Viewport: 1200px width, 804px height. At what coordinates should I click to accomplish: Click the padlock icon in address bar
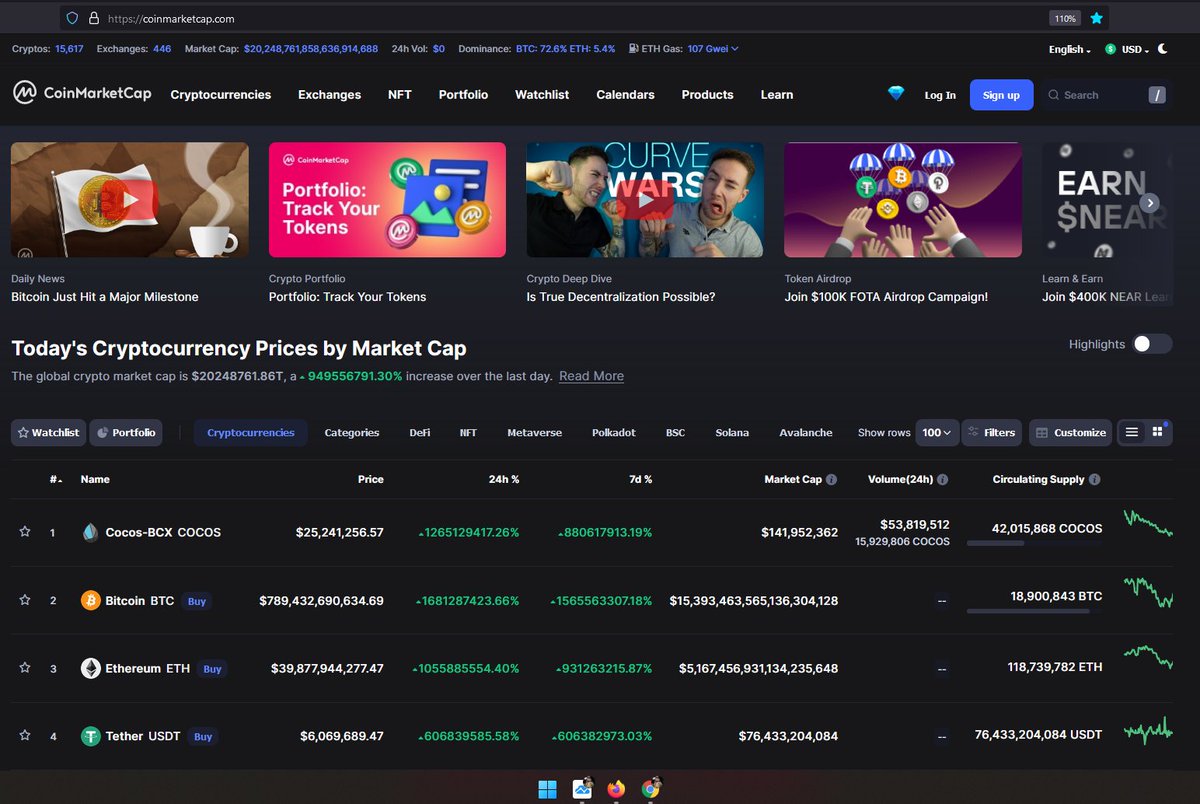(x=94, y=18)
